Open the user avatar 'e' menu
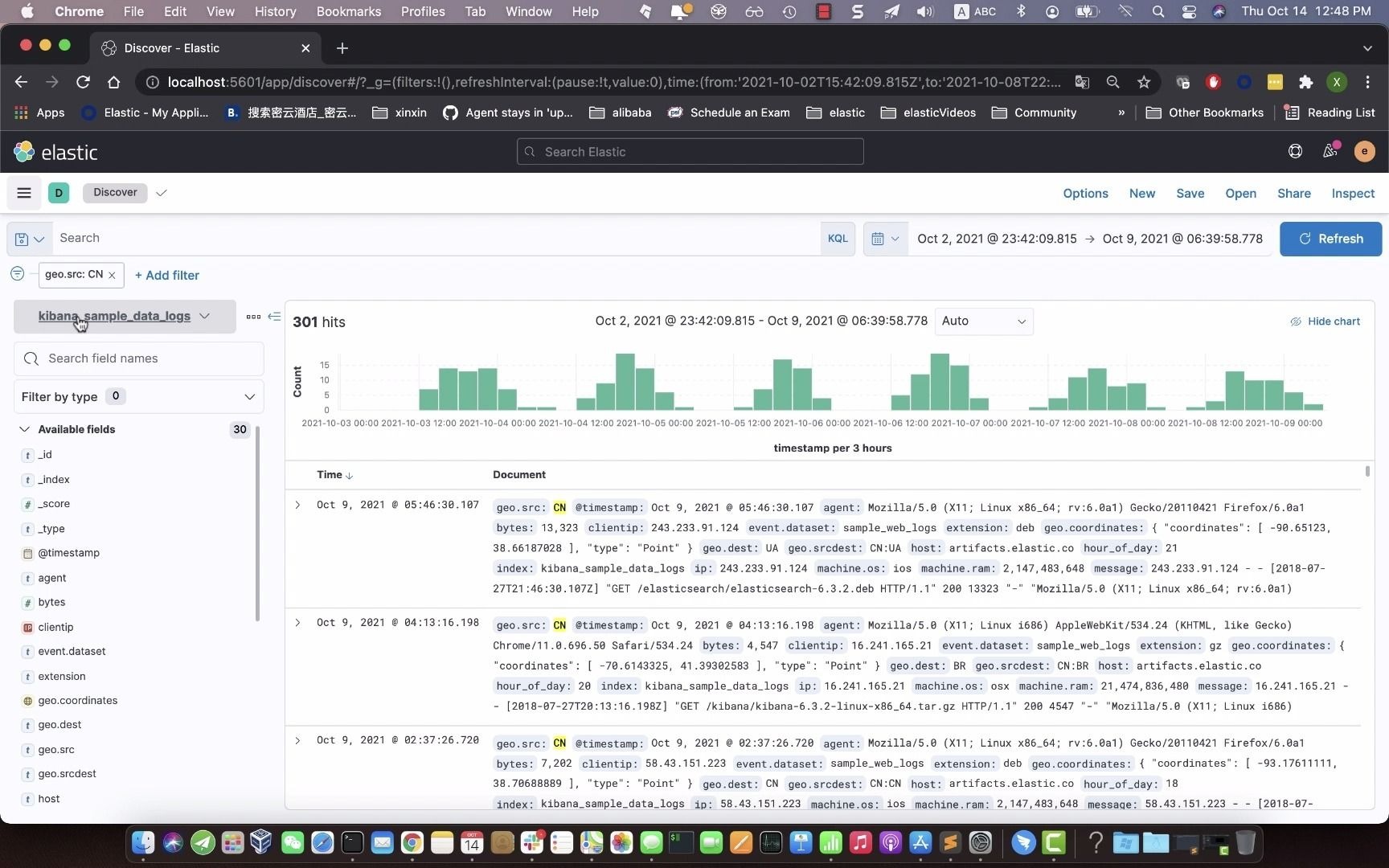 click(x=1365, y=151)
